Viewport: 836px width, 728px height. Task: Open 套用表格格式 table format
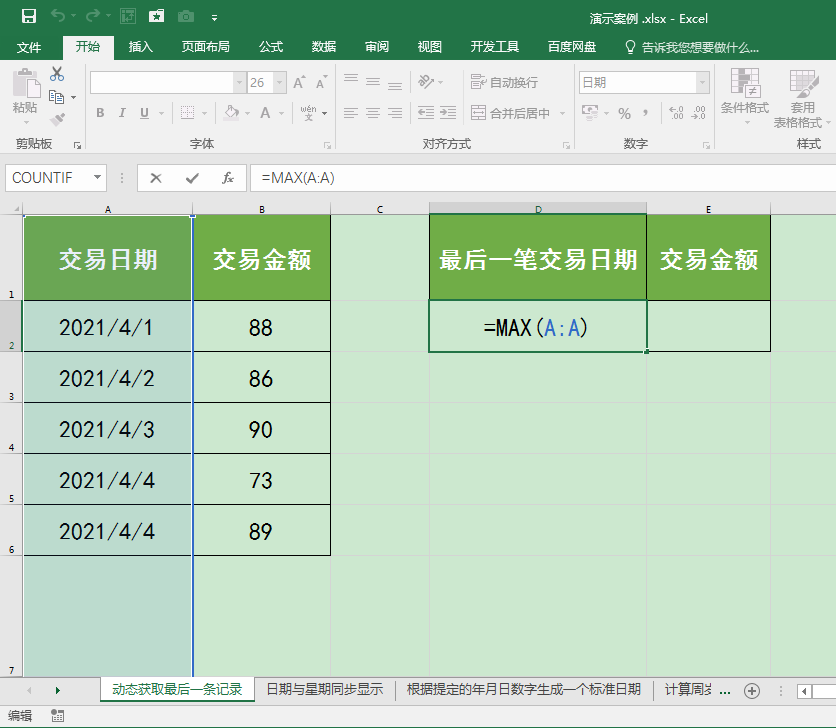click(x=802, y=99)
